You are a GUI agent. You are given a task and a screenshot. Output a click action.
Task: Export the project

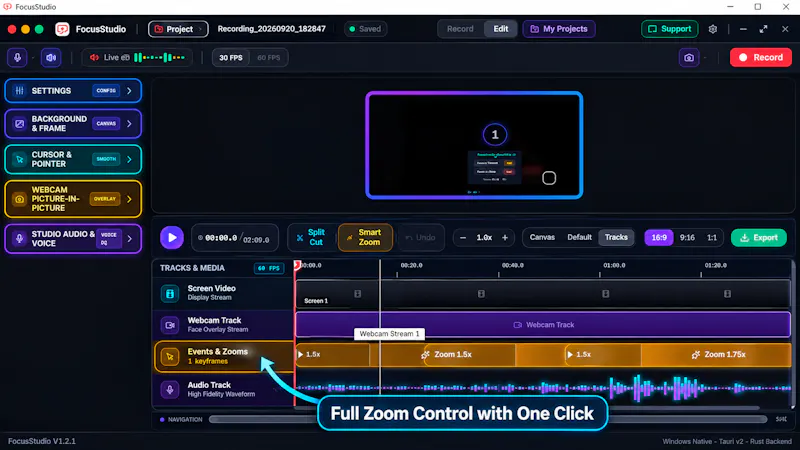coord(759,238)
